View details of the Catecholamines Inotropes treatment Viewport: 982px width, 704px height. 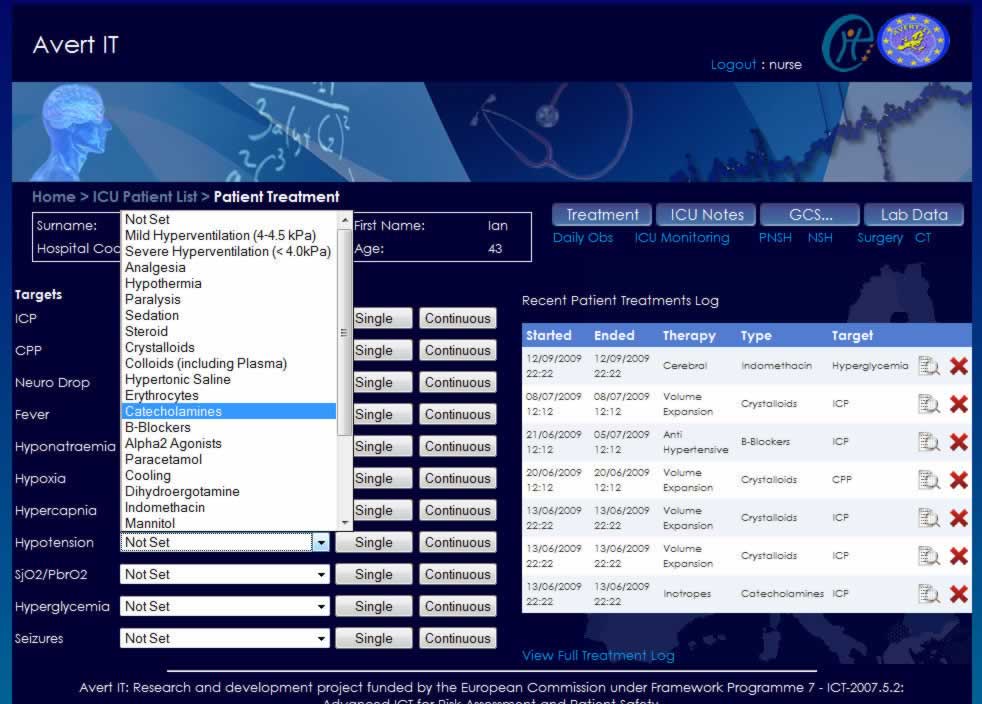point(929,594)
